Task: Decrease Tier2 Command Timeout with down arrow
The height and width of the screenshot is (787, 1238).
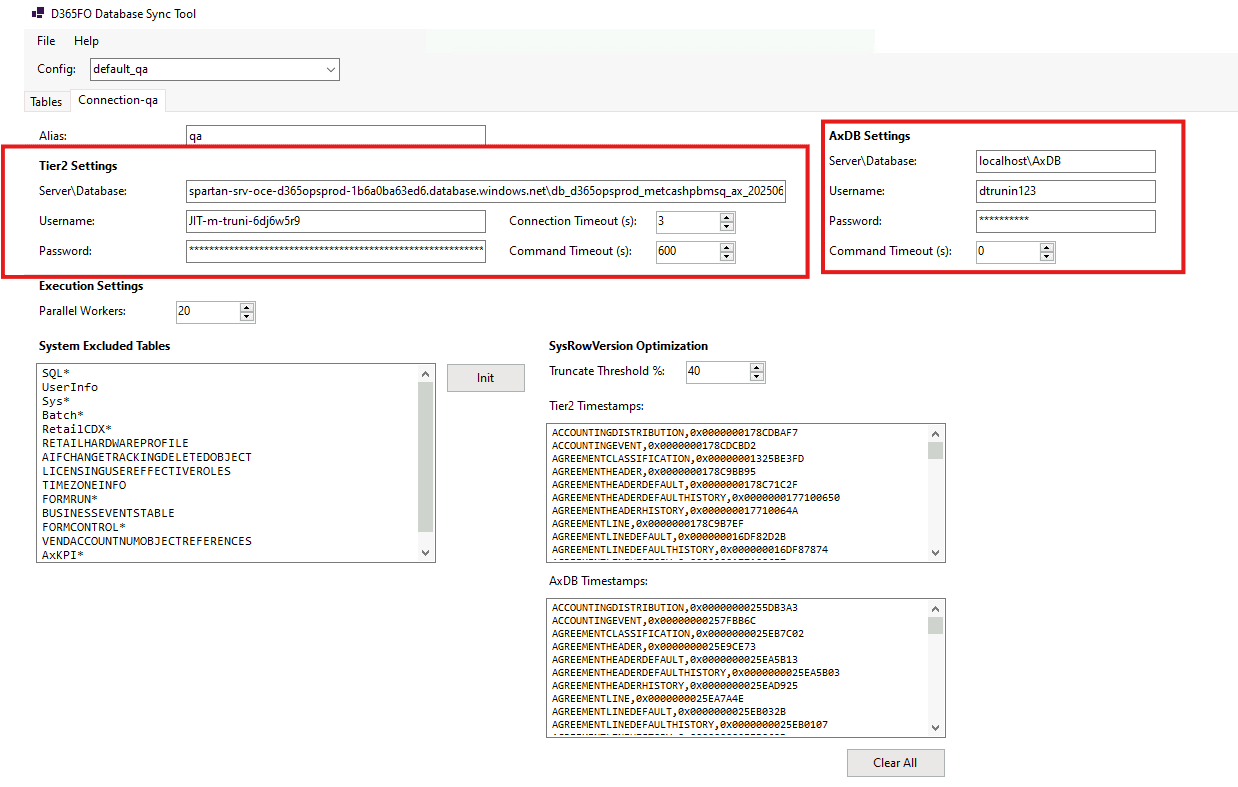Action: (x=727, y=256)
